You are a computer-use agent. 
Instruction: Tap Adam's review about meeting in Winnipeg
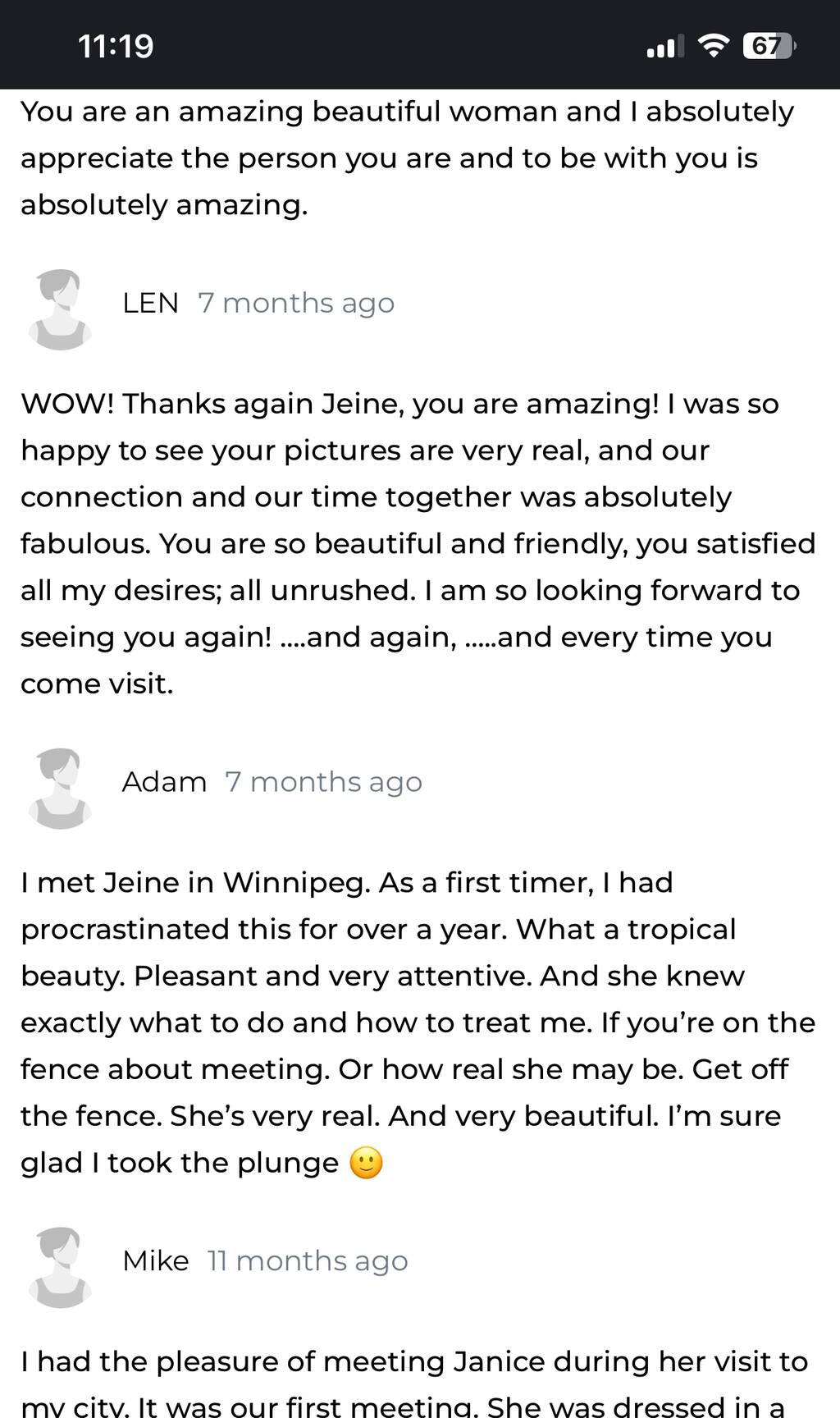[x=418, y=1022]
